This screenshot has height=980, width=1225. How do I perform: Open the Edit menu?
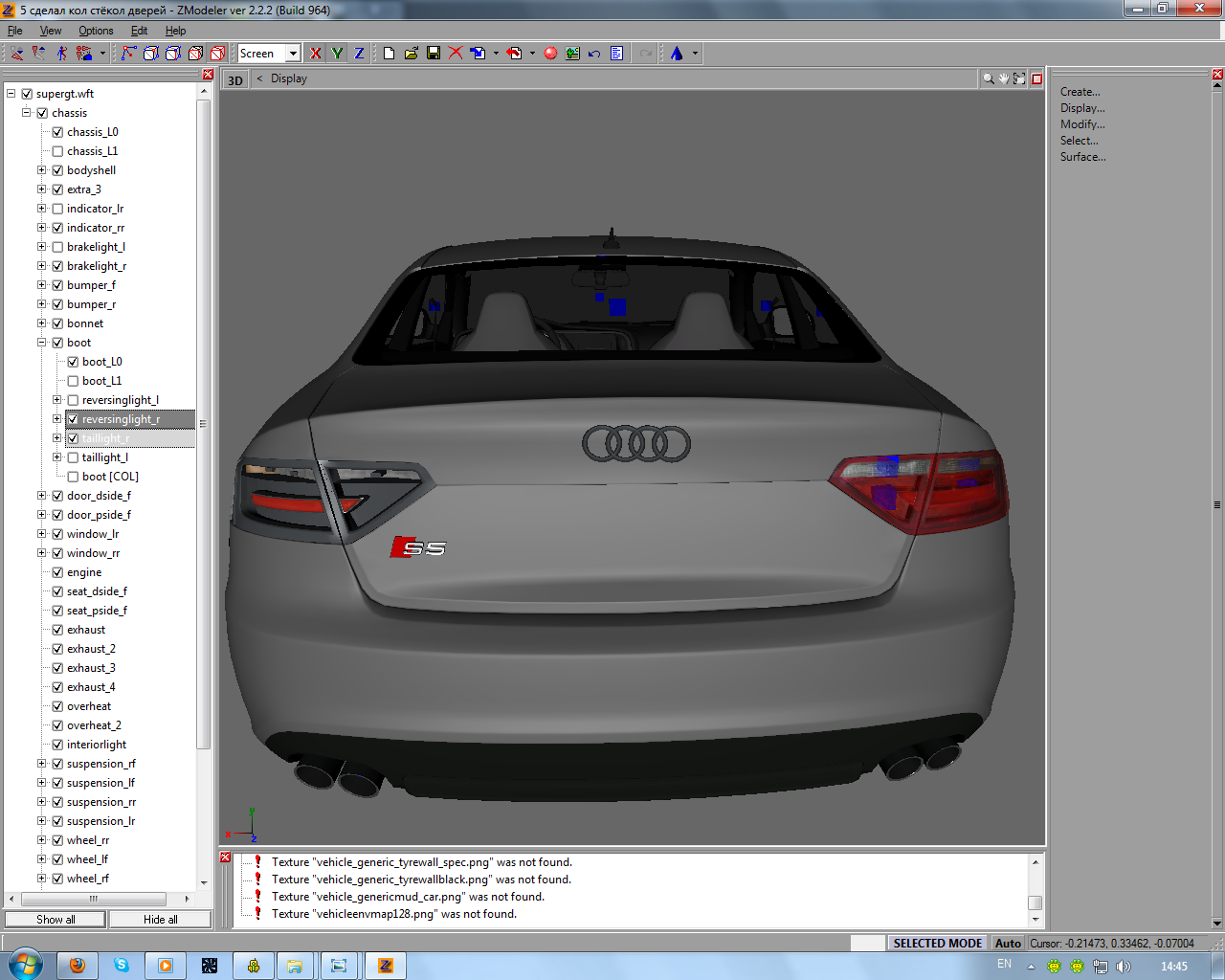tap(139, 31)
